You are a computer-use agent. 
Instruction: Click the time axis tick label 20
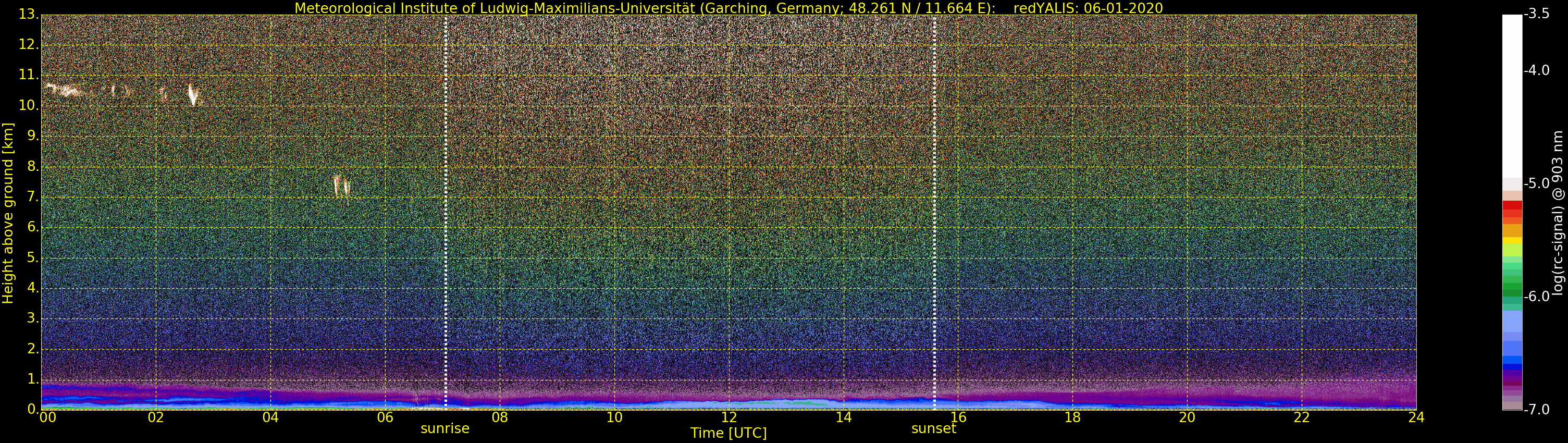(x=1187, y=417)
